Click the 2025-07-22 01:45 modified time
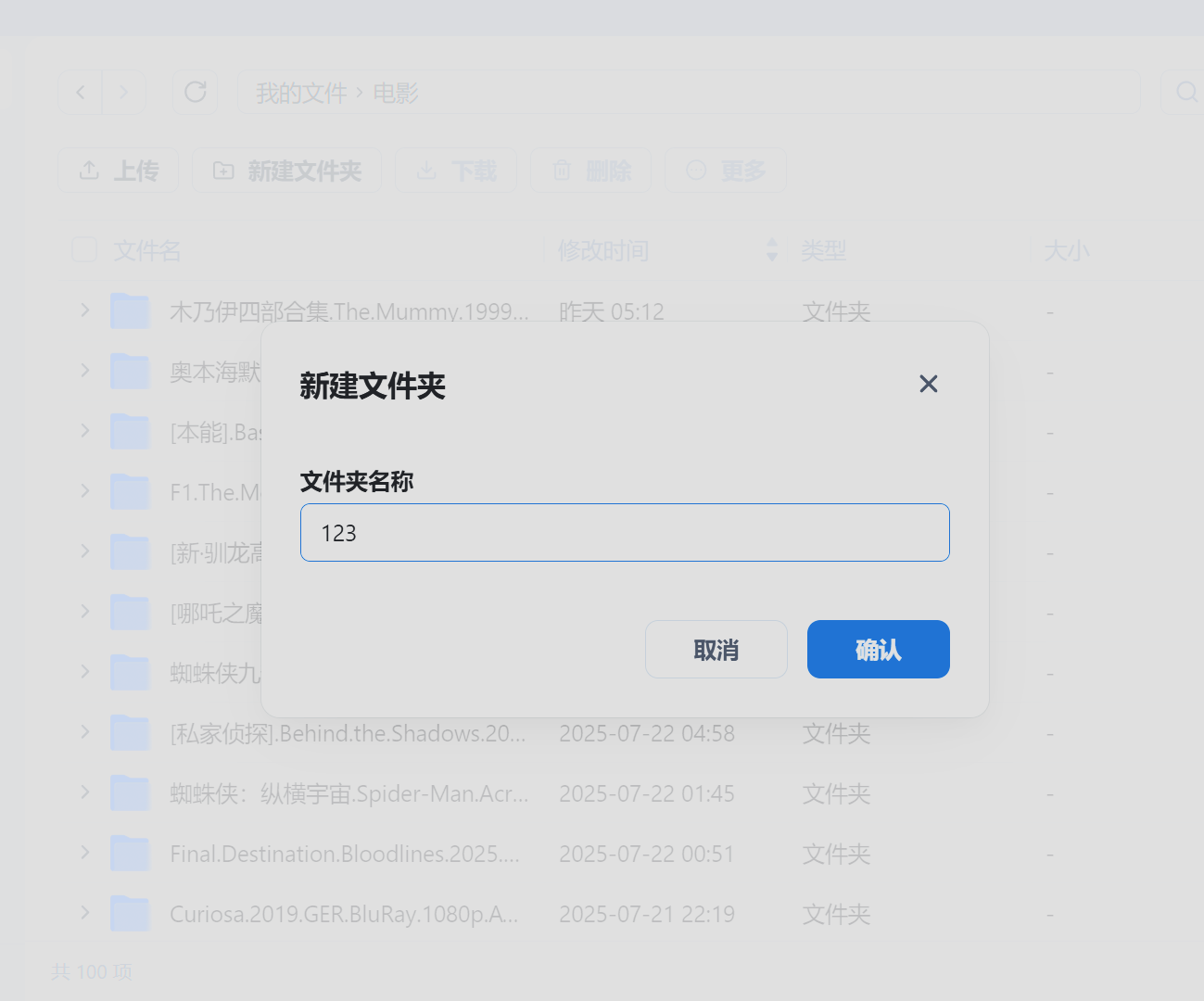 [647, 794]
